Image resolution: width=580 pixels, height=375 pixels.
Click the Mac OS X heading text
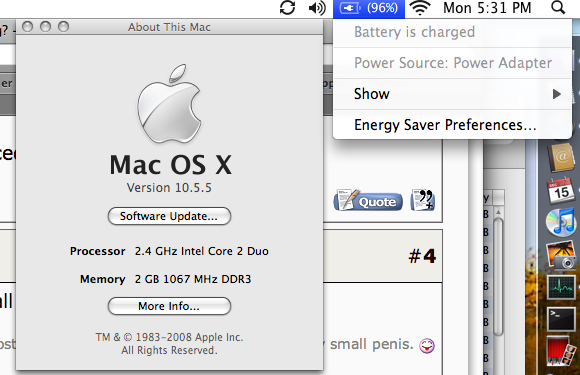point(171,165)
